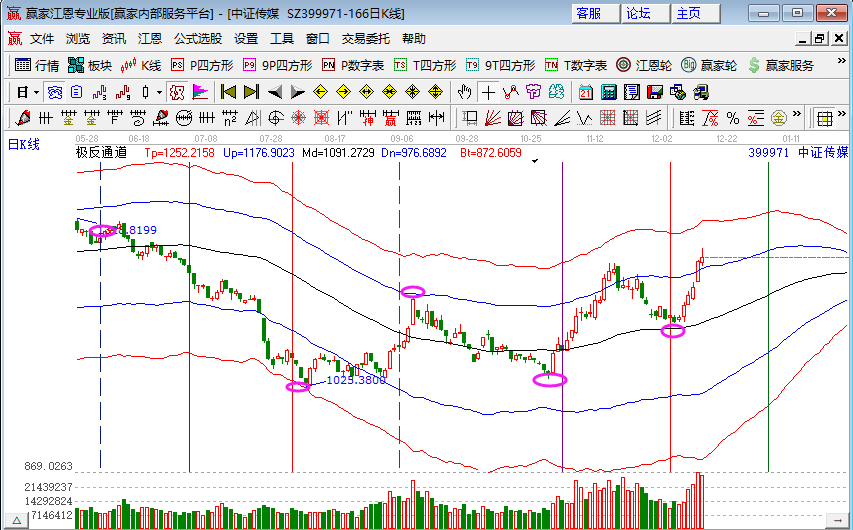This screenshot has width=853, height=530.
Task: Open 9P四方形 tool
Action: (x=277, y=65)
